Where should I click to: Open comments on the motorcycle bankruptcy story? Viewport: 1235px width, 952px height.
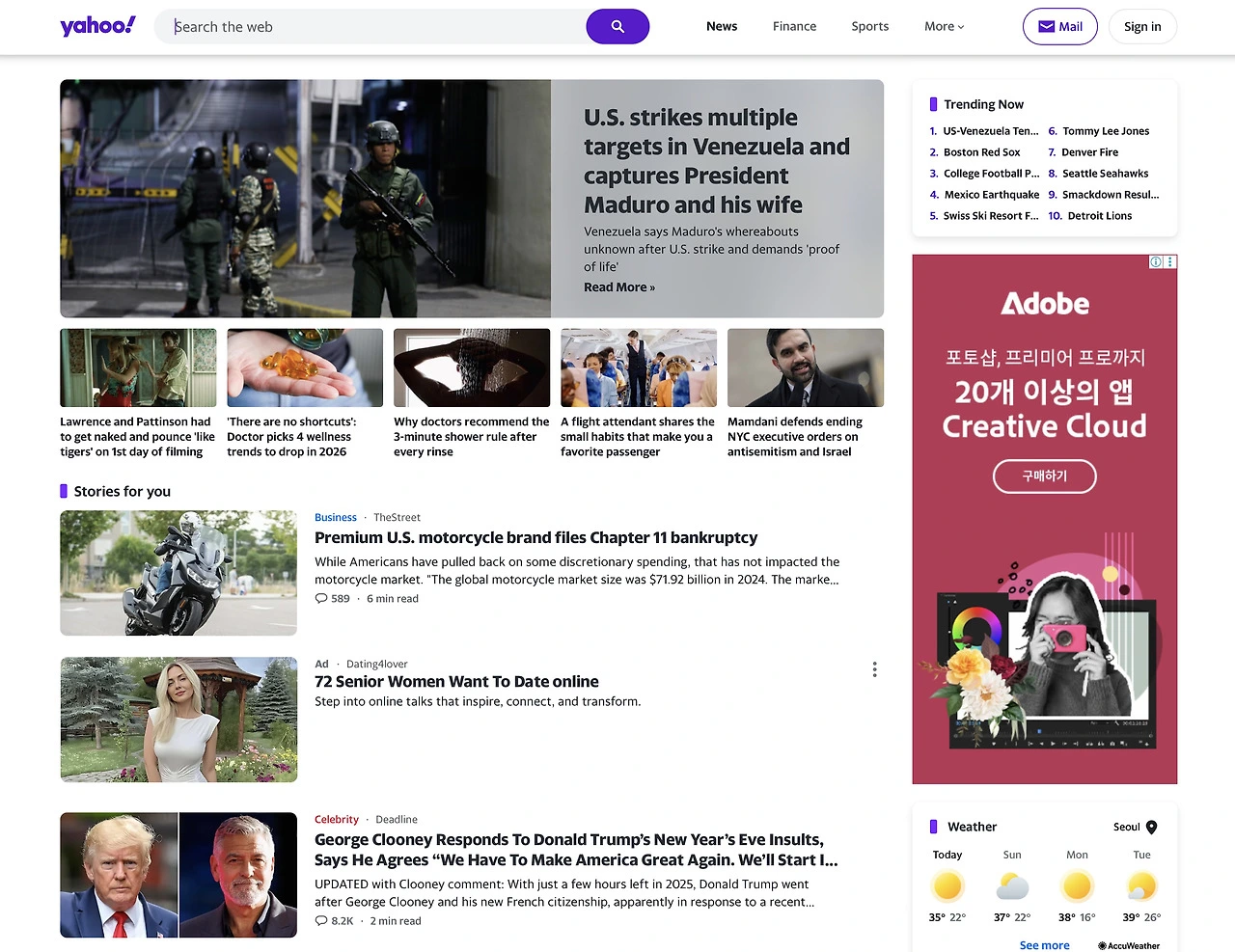tap(333, 599)
